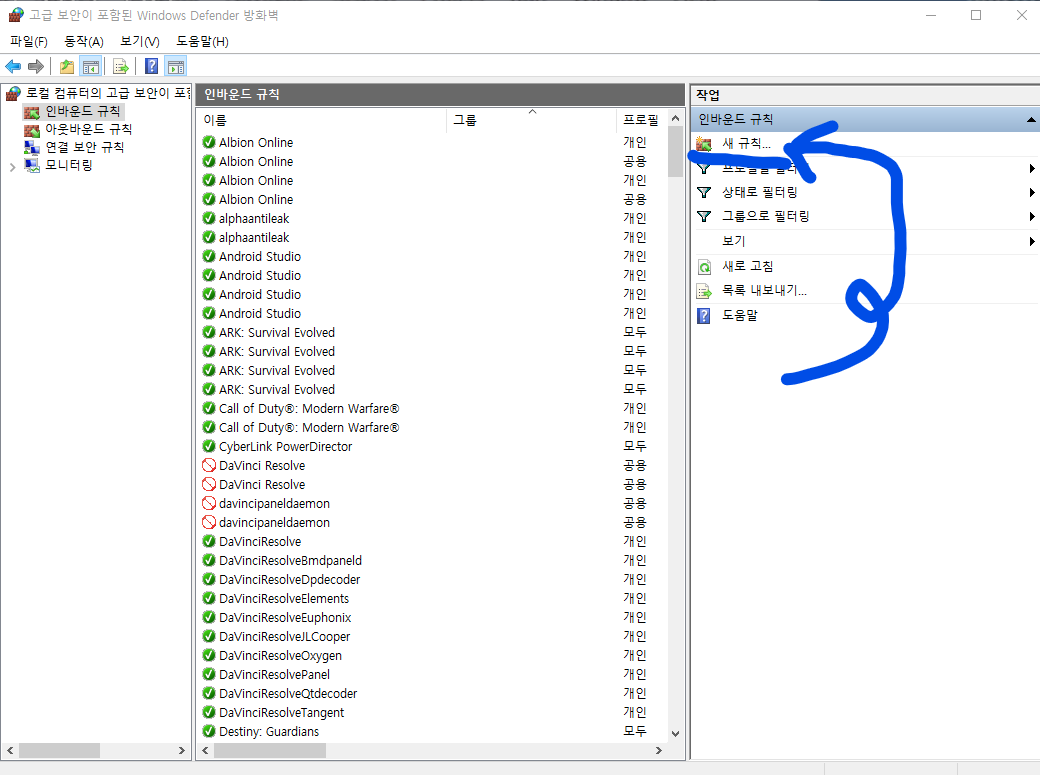Select the DaVinciResolveDpdecoder rule row
Viewport: 1040px width, 775px height.
[432, 579]
